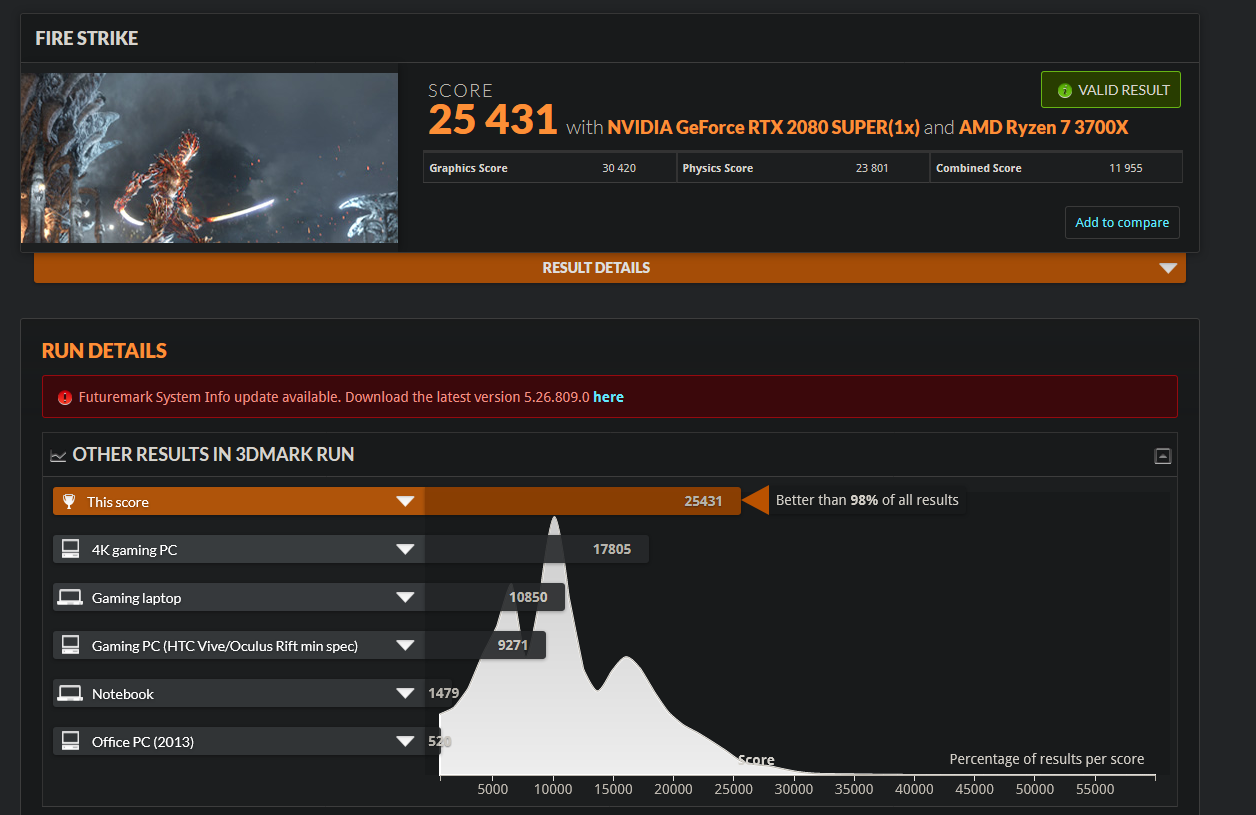This screenshot has width=1256, height=815.
Task: Click the Valid Result badge
Action: coord(1111,90)
